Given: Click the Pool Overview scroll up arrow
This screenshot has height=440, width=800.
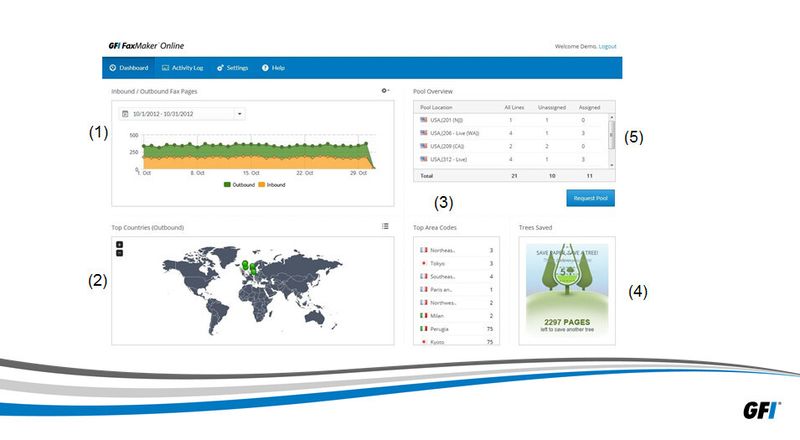Looking at the screenshot, I should [x=612, y=117].
